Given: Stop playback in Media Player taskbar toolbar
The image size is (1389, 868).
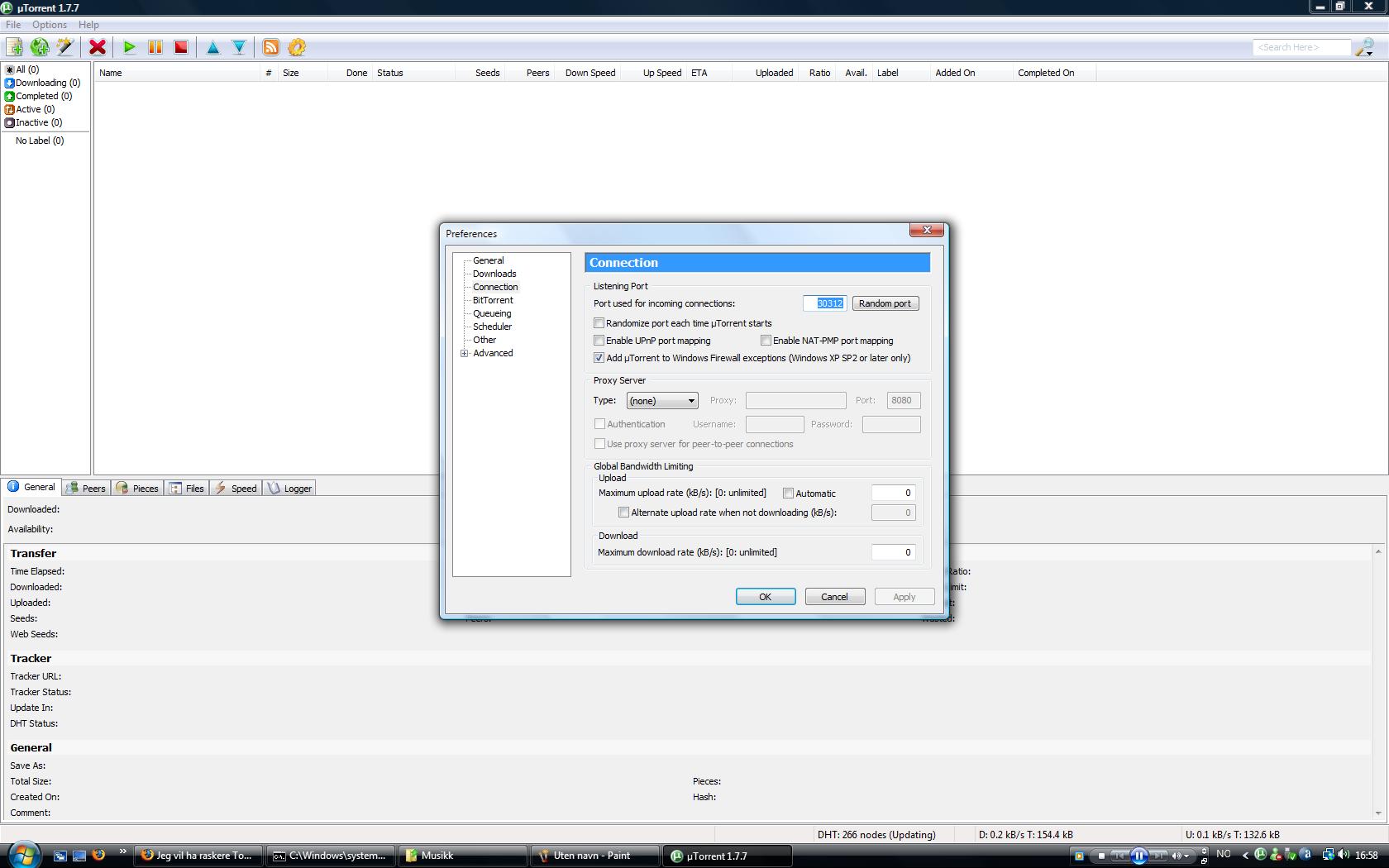Looking at the screenshot, I should point(1101,856).
